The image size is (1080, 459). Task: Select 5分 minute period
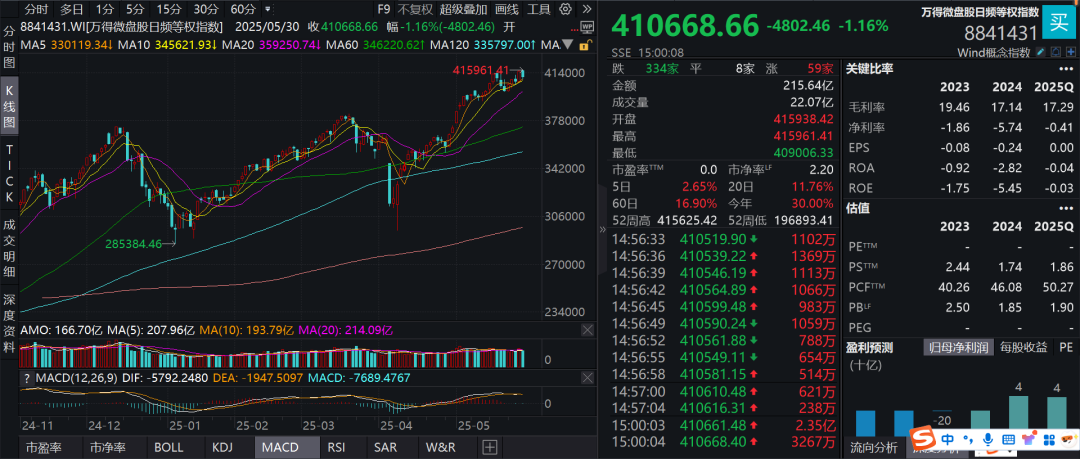135,10
